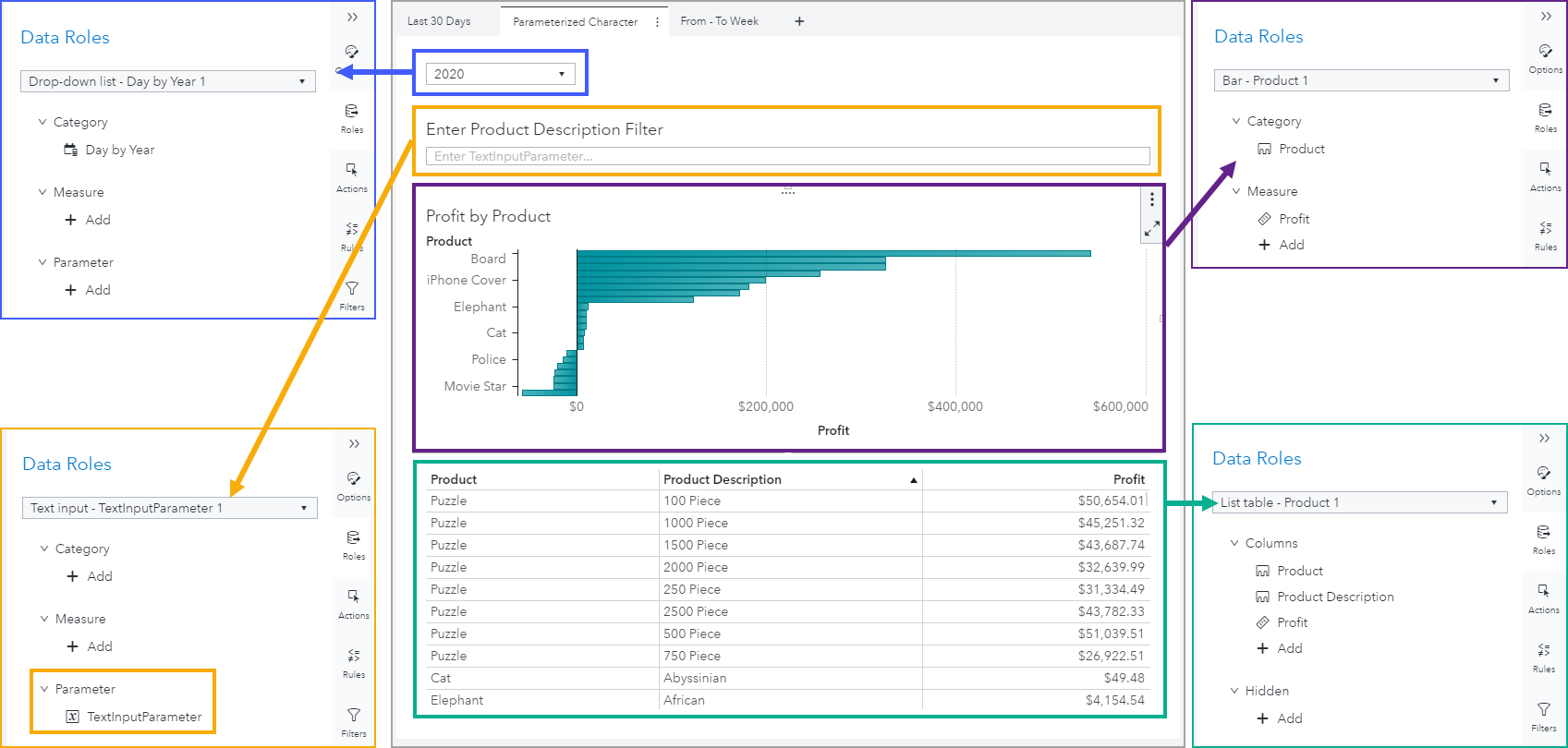Open Roles icon in Bar - Product 1 panel

point(1545,116)
